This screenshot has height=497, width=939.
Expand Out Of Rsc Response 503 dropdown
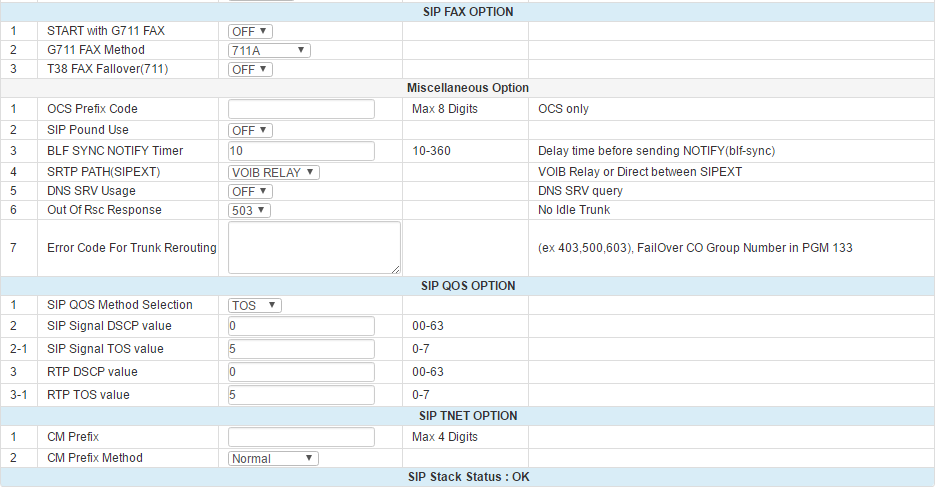click(x=249, y=210)
